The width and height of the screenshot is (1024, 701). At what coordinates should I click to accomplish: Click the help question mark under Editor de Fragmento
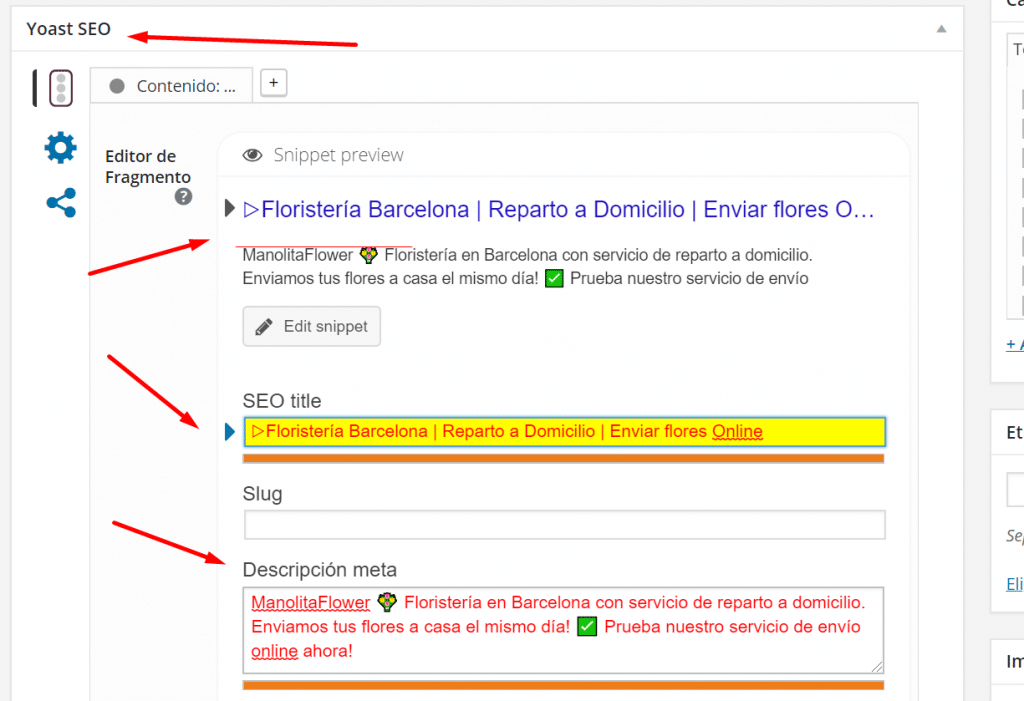(183, 197)
